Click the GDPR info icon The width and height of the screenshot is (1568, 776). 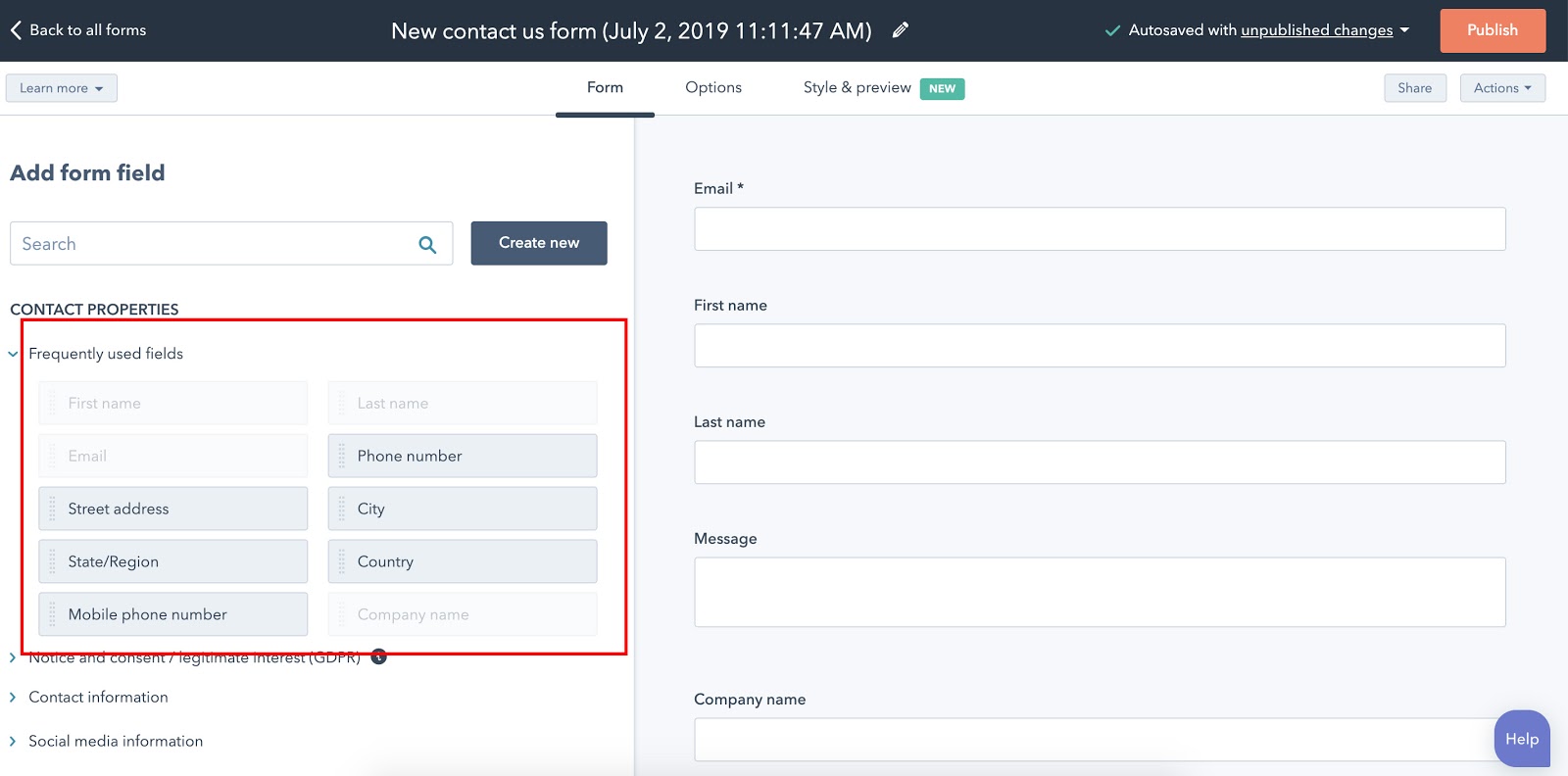pyautogui.click(x=378, y=656)
